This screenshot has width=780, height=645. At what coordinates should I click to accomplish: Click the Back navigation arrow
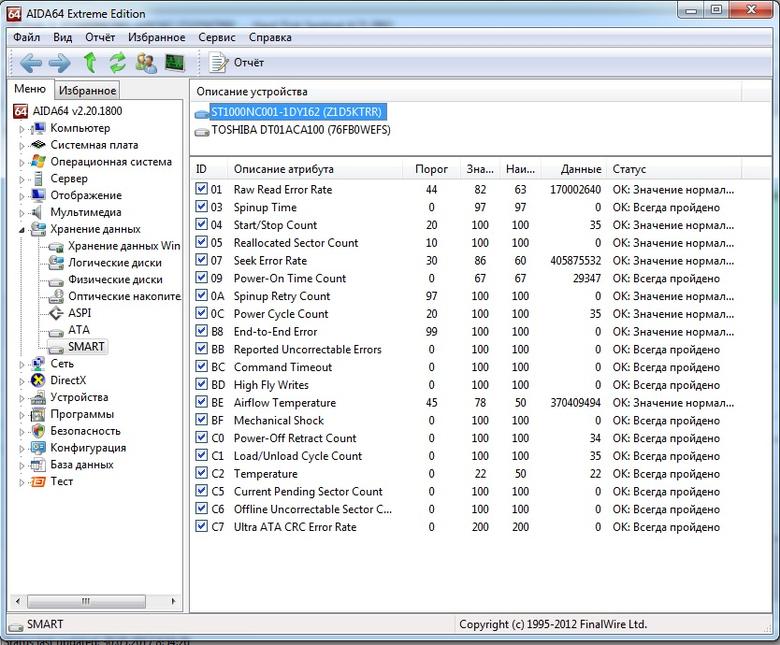click(x=30, y=63)
